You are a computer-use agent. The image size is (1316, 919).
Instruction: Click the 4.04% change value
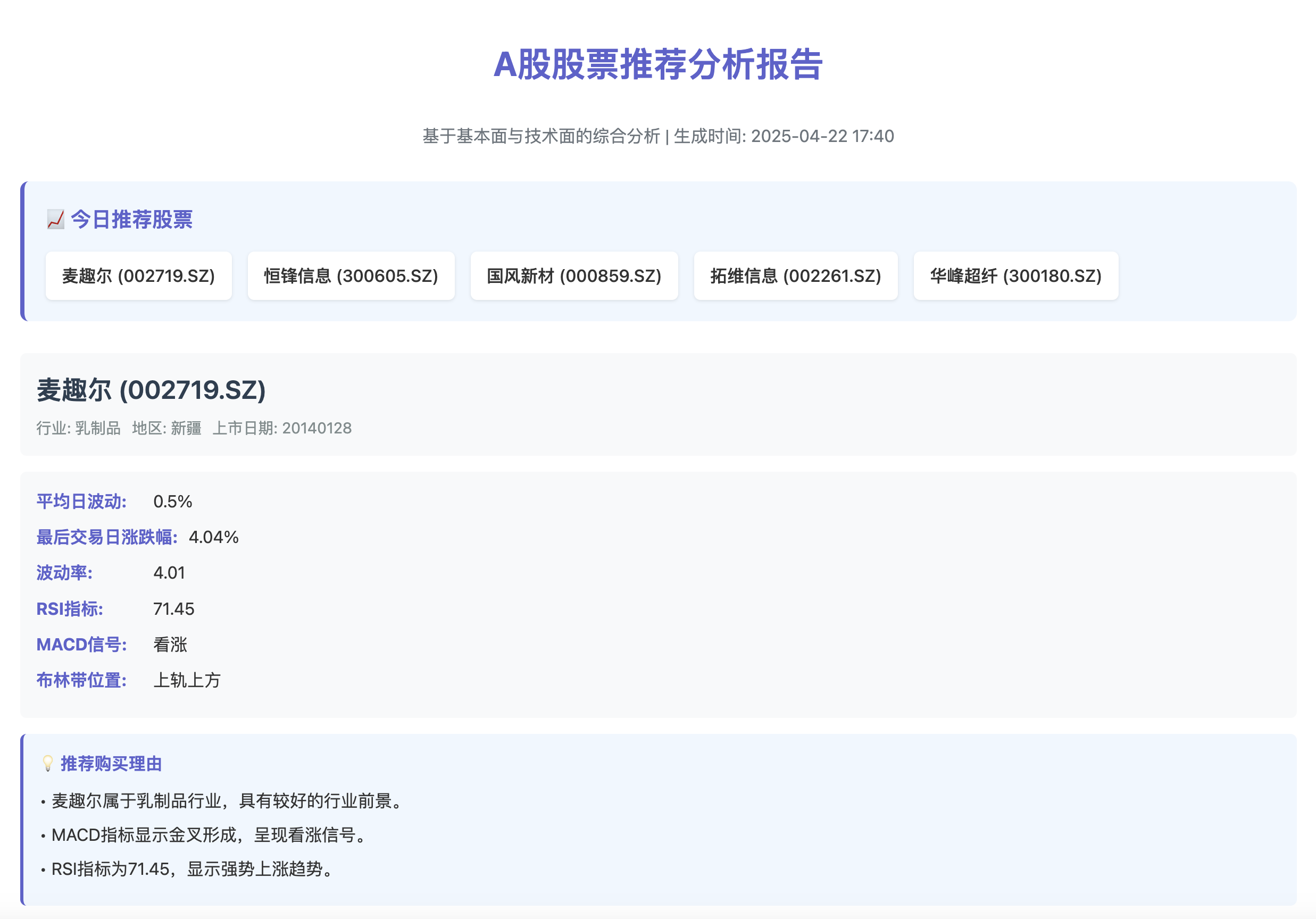(x=213, y=537)
